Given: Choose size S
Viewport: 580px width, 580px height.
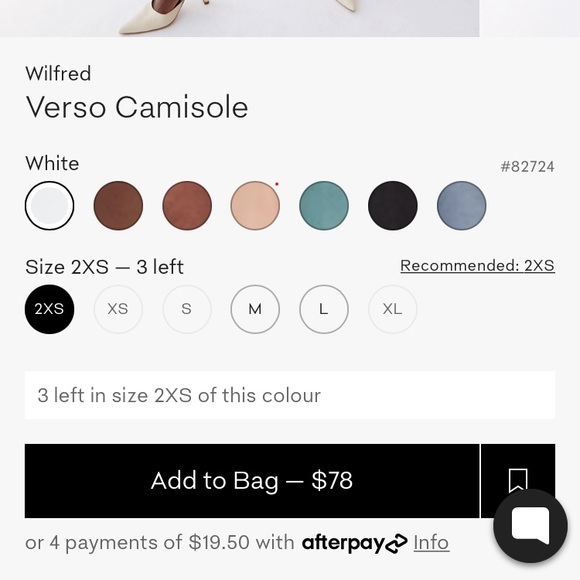Looking at the screenshot, I should pos(187,309).
